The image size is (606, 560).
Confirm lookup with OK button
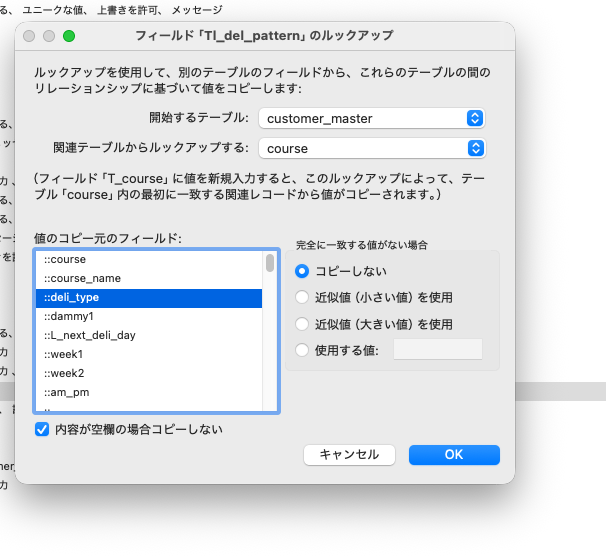[454, 455]
